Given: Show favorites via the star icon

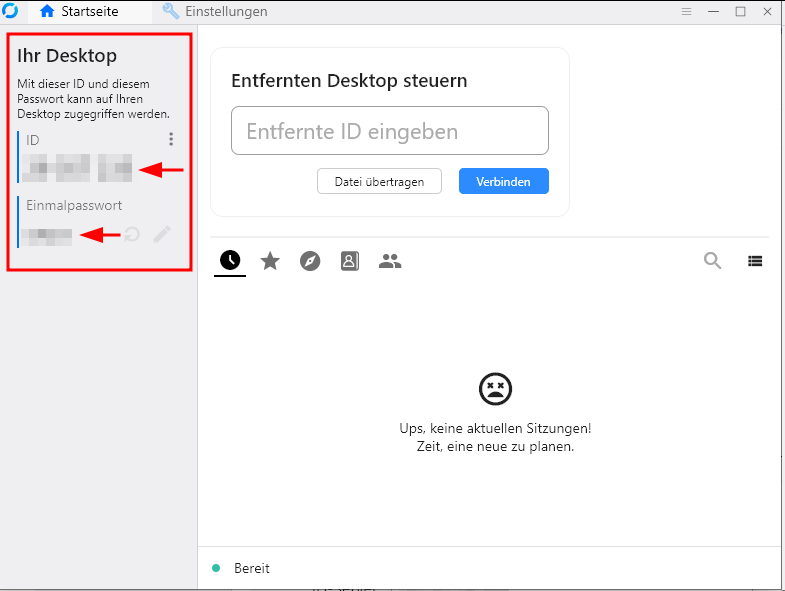Looking at the screenshot, I should click(x=270, y=261).
